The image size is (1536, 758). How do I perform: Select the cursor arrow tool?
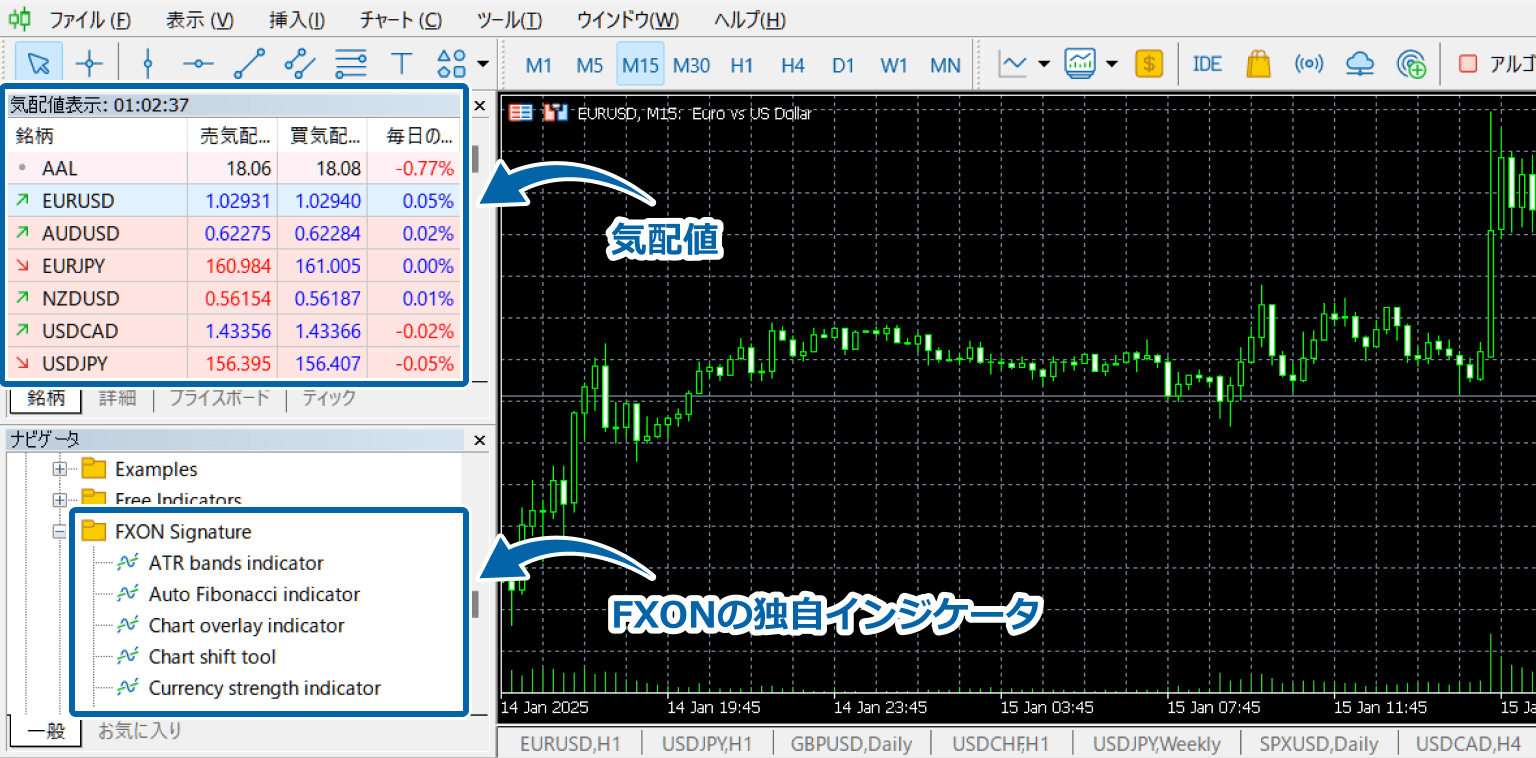(39, 64)
